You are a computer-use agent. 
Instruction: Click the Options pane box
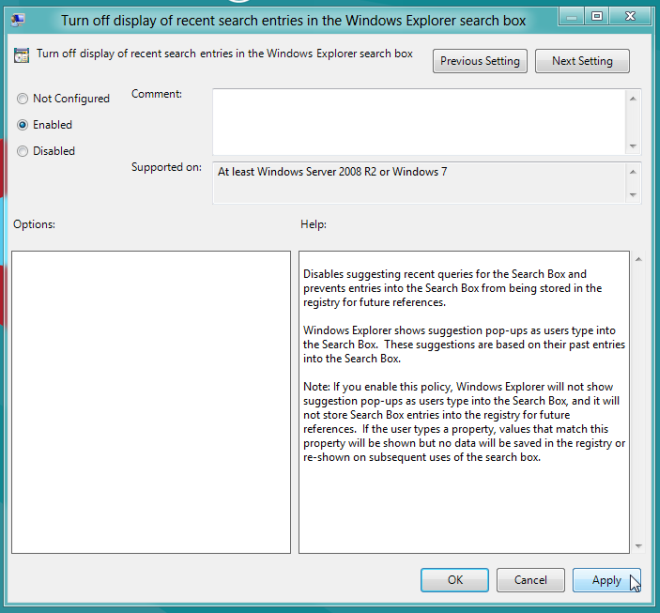[x=151, y=402]
